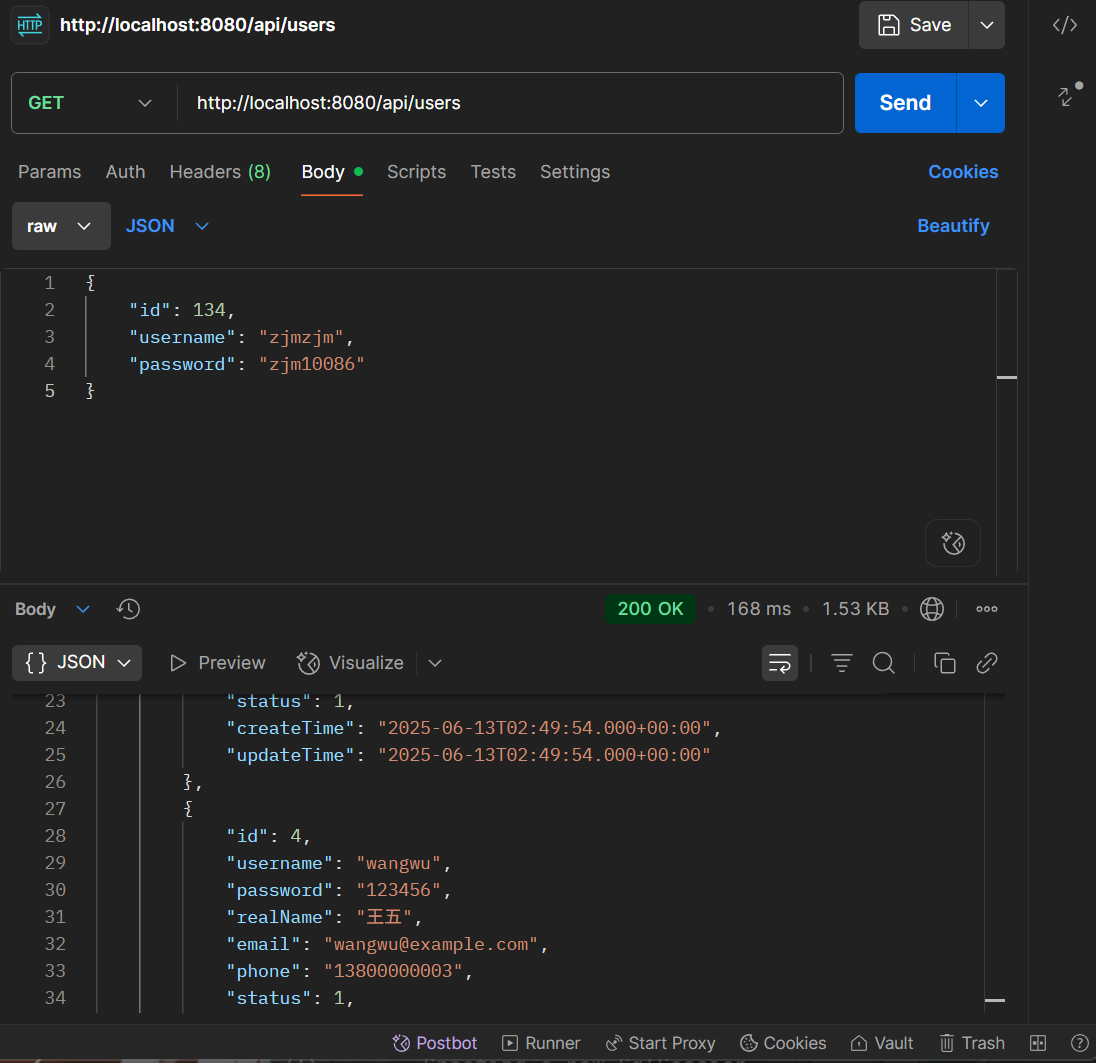Switch to the Scripts tab

click(x=417, y=172)
